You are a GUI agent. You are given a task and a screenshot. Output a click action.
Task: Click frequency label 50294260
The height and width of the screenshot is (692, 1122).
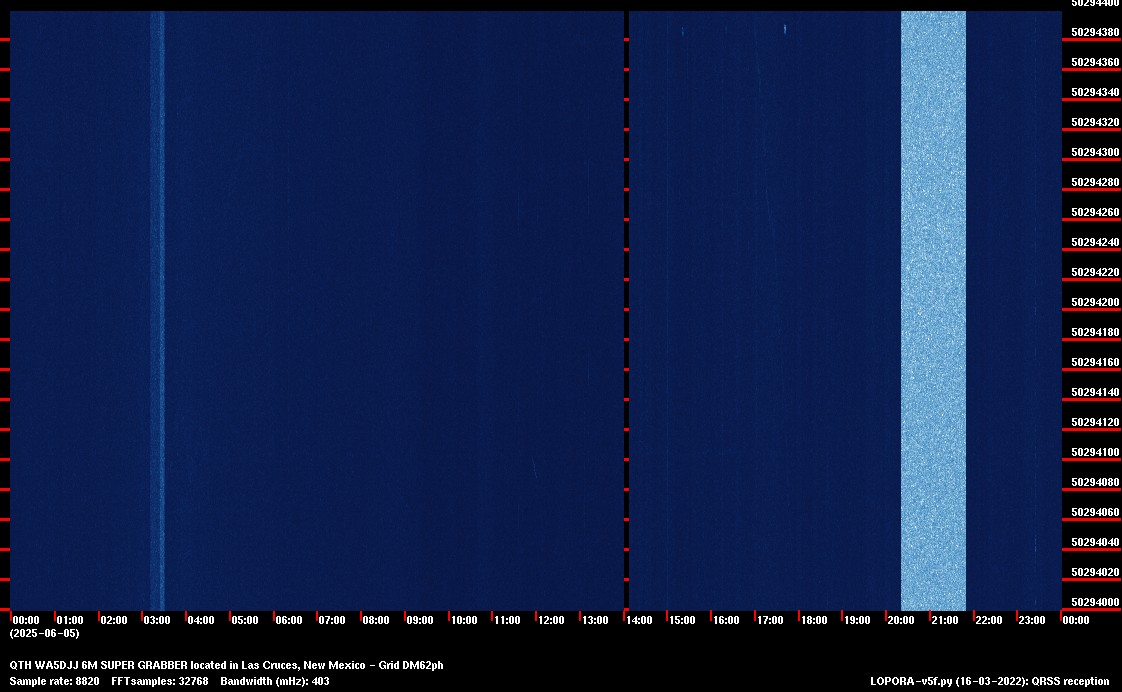click(1095, 213)
